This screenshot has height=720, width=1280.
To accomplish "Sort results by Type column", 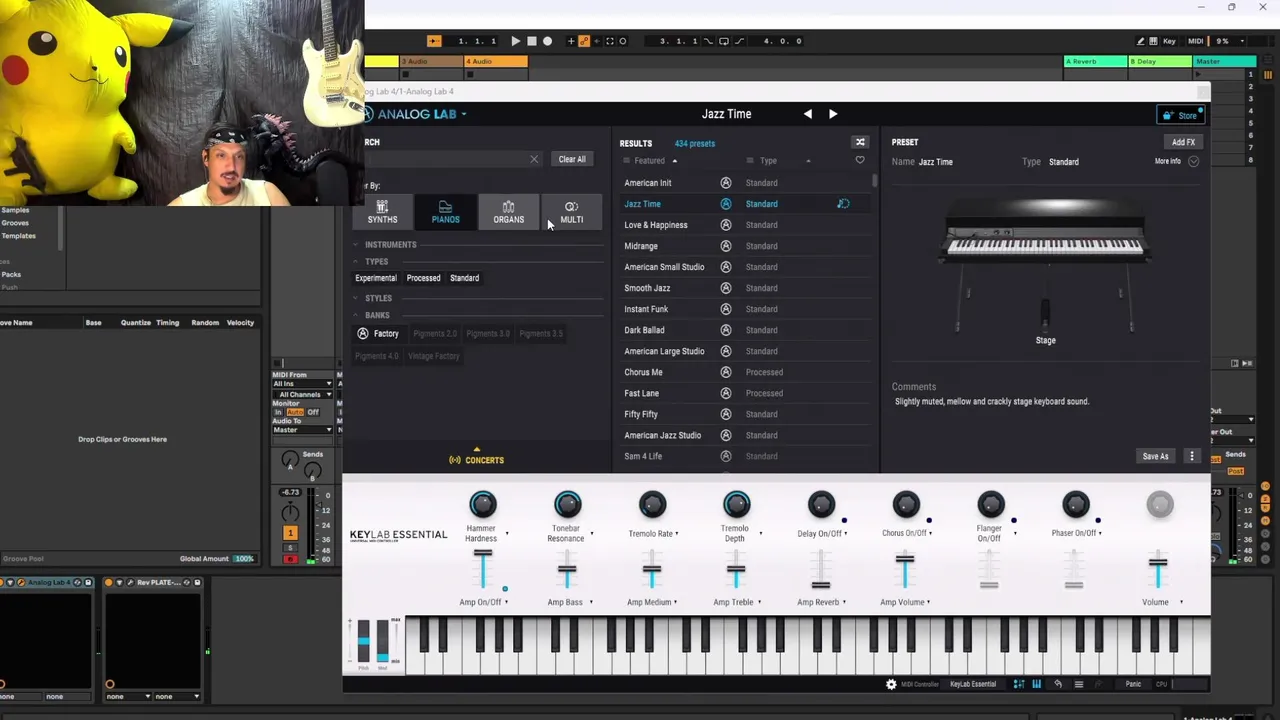I will 768,161.
